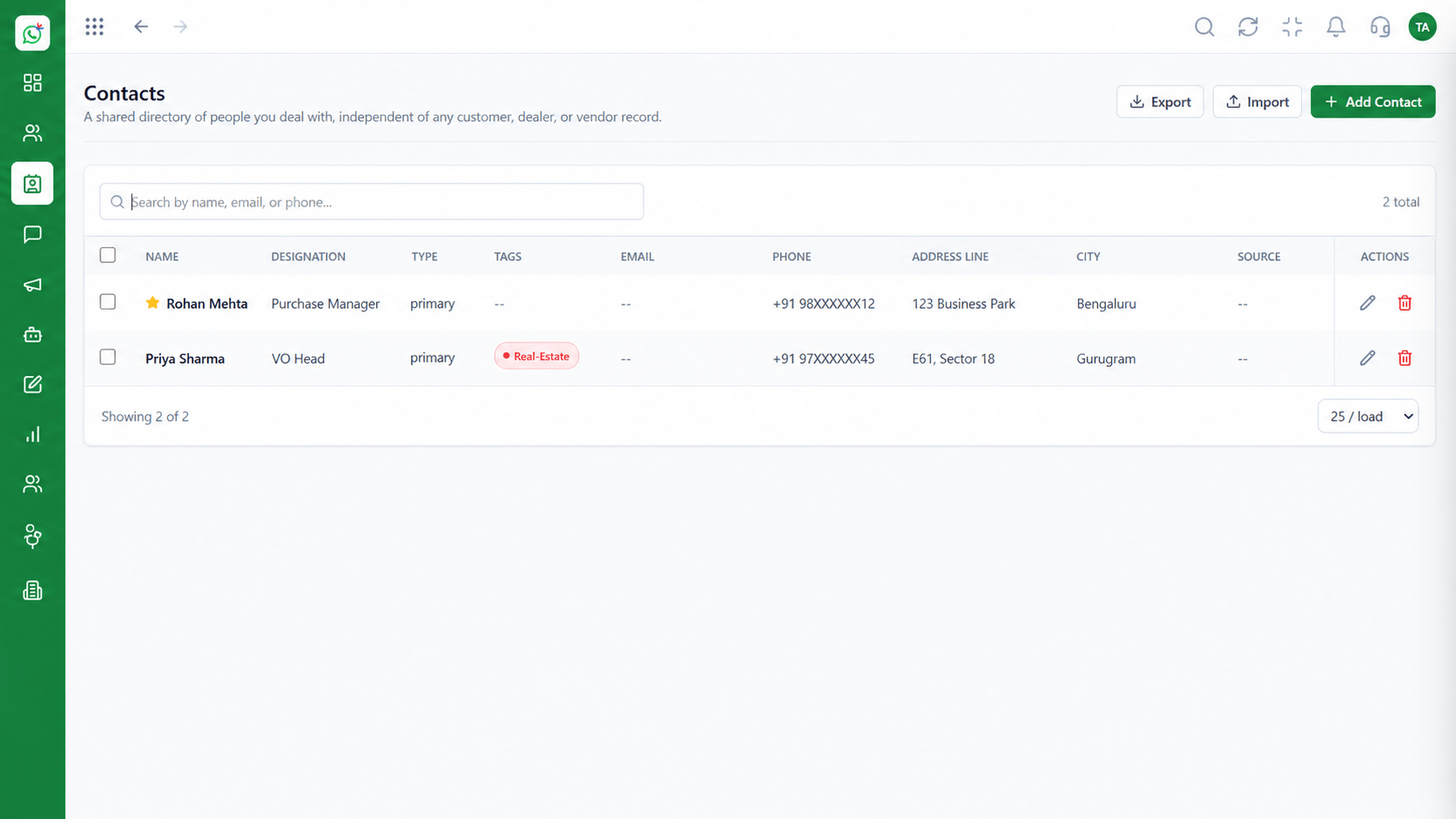This screenshot has height=819, width=1456.
Task: Click the PHONE column header
Action: [x=792, y=256]
